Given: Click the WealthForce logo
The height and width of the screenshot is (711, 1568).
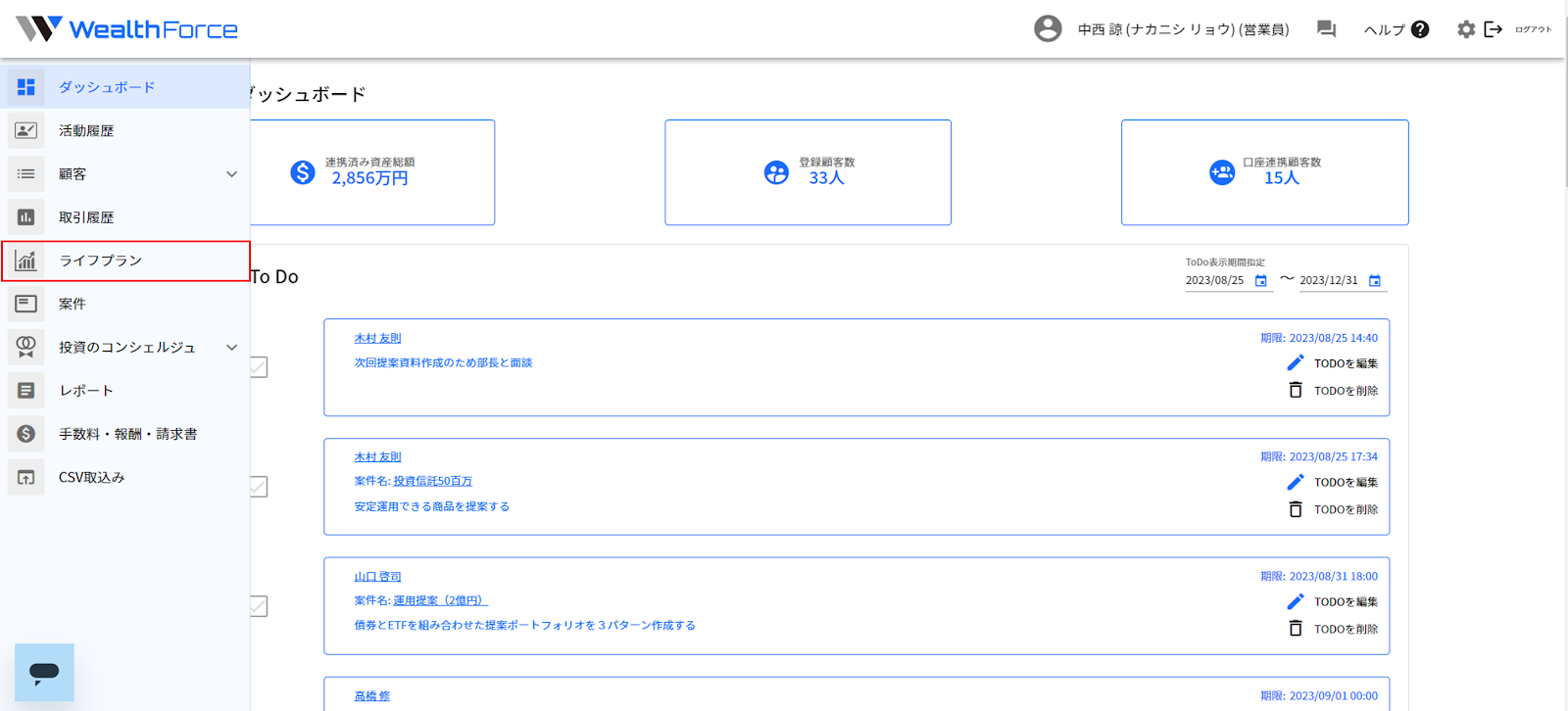Looking at the screenshot, I should point(126,28).
